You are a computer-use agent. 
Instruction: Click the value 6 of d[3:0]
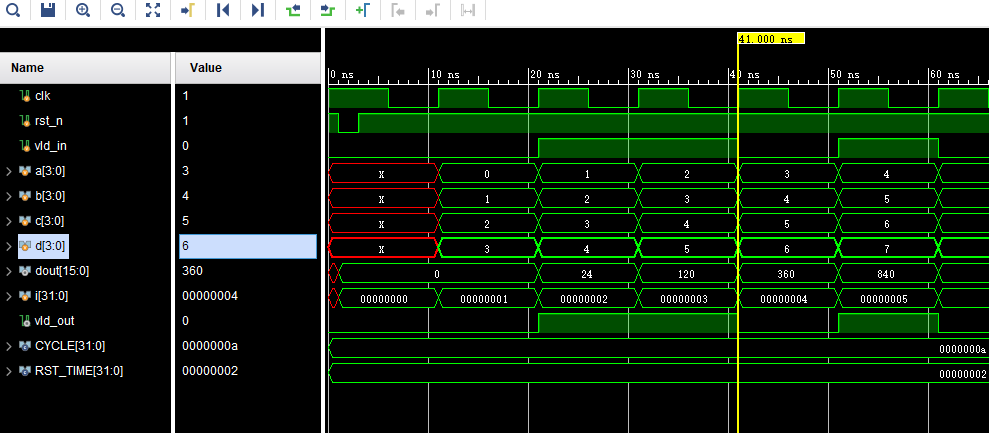[x=248, y=246]
